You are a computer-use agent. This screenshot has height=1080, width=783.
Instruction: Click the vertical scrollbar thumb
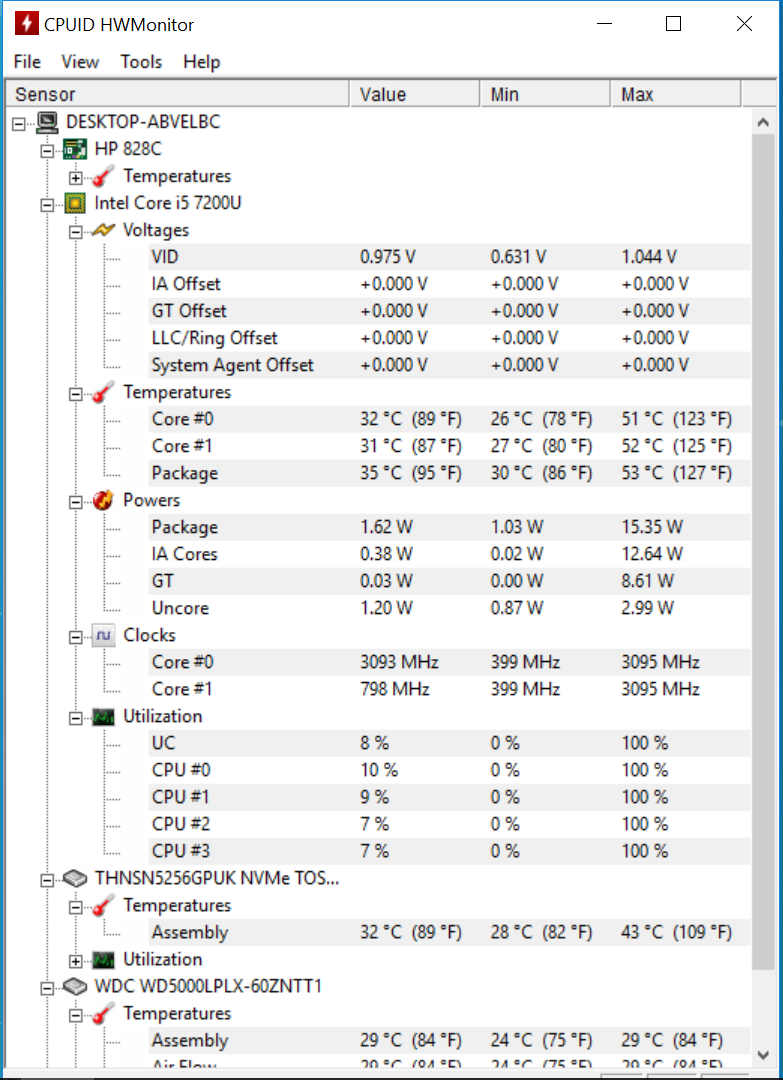coord(762,551)
